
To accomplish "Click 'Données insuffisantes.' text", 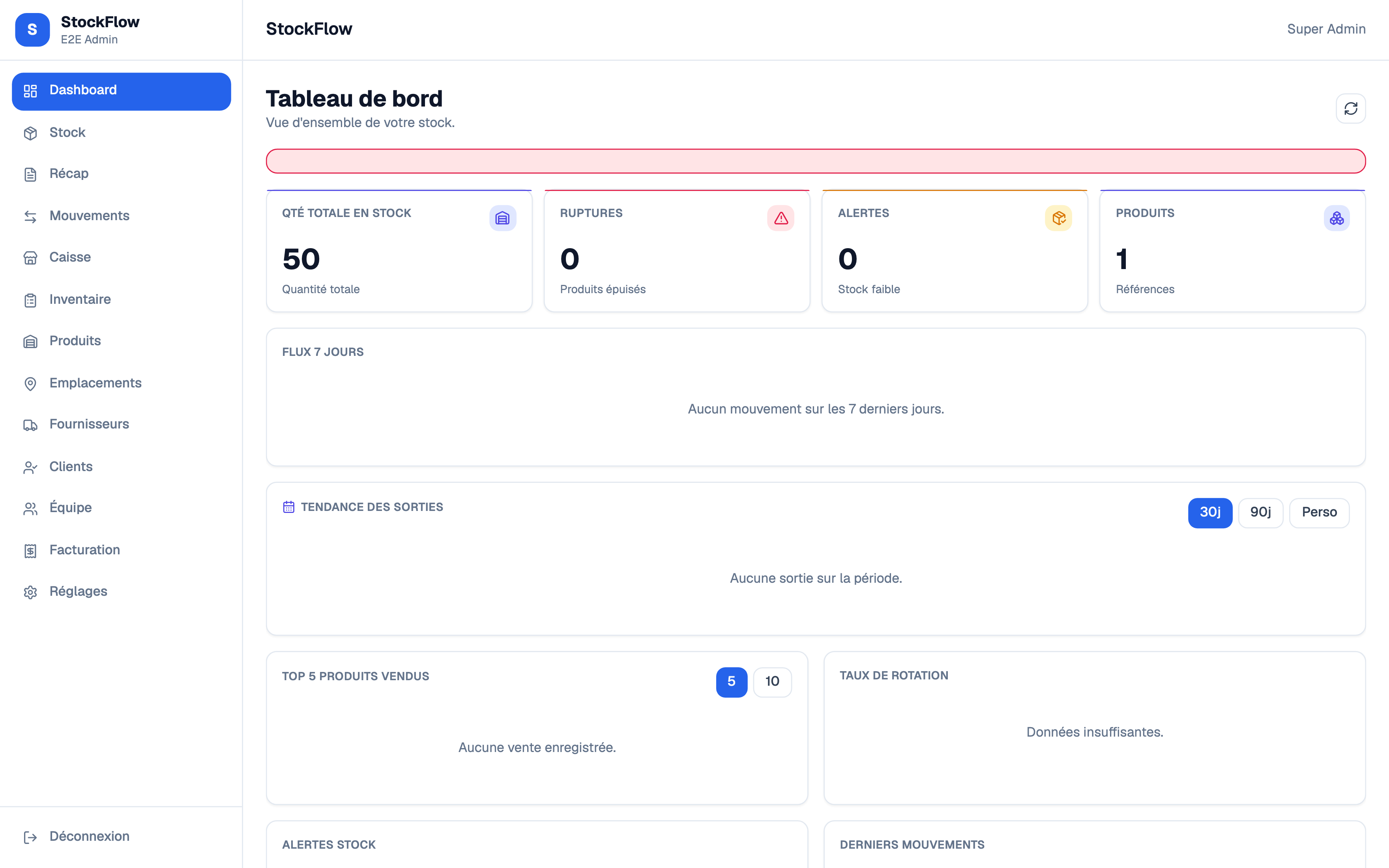I will [x=1095, y=733].
